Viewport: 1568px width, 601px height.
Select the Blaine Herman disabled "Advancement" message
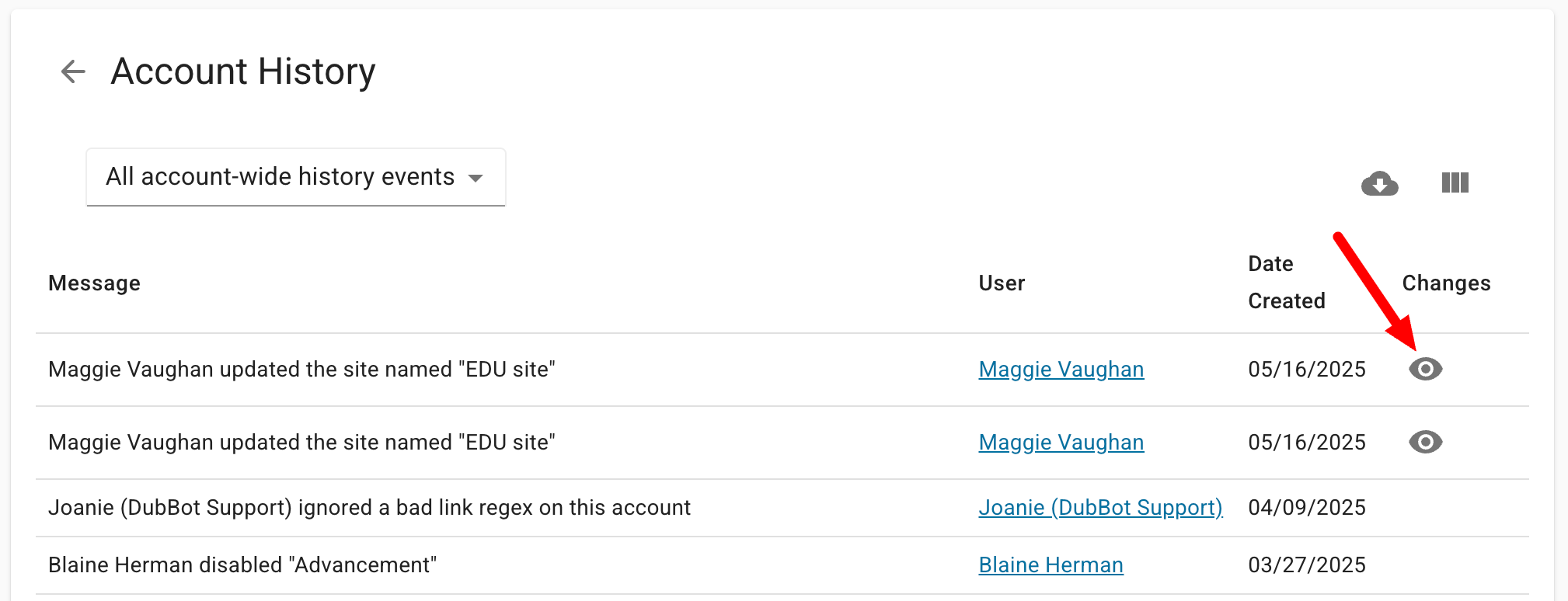pos(242,565)
